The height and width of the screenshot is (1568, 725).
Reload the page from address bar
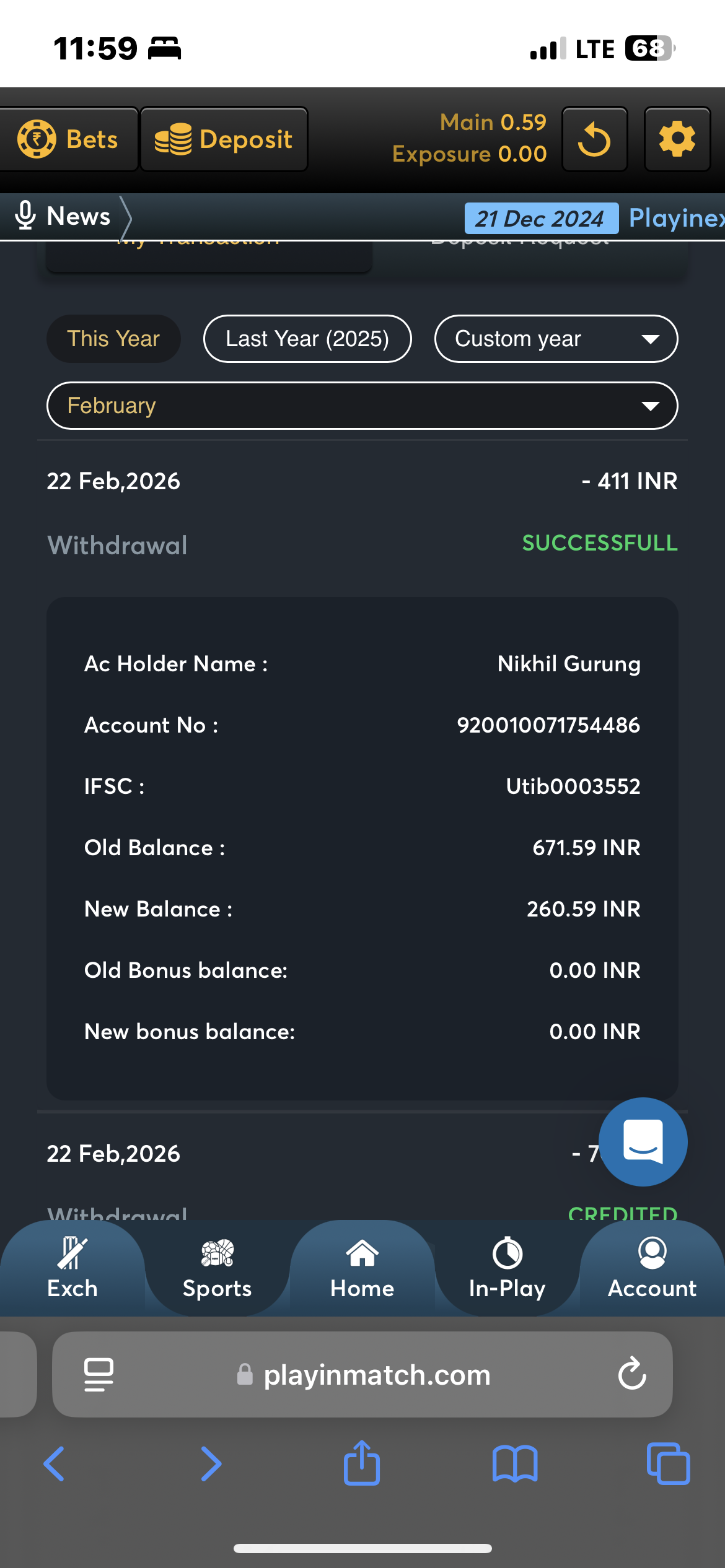point(632,1374)
